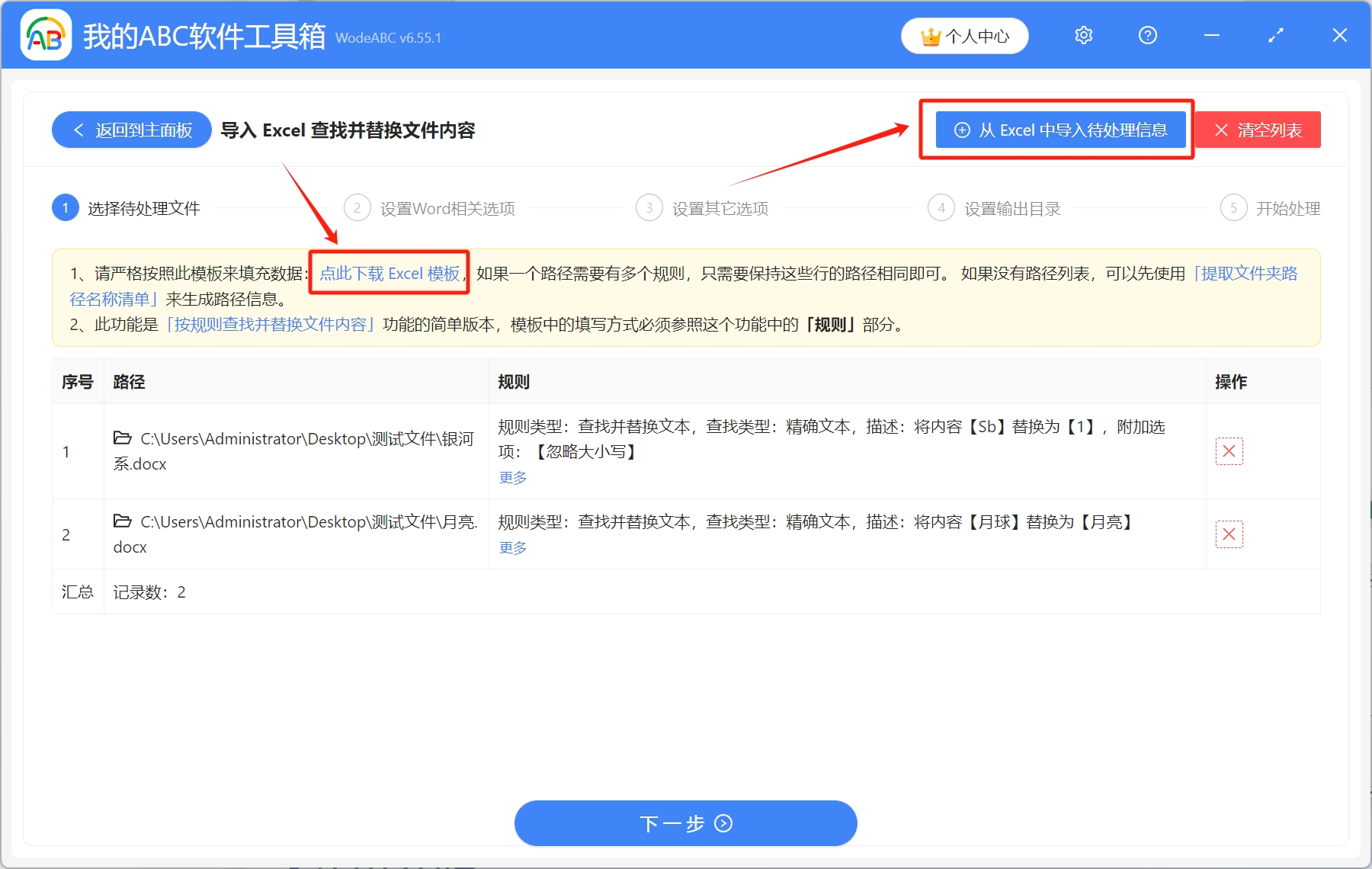Open the 提取文件夹路径名称清单 link
Viewport: 1372px width, 869px height.
pos(1241,274)
